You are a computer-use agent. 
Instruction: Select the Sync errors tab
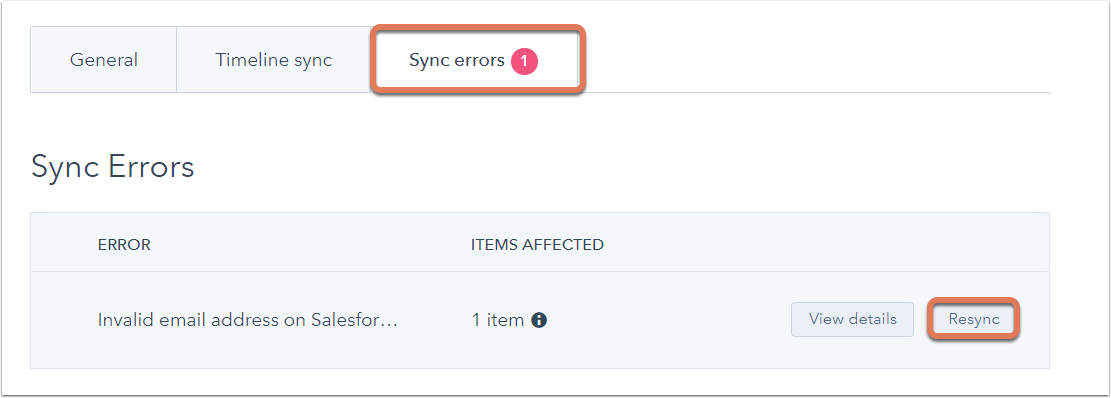tap(478, 60)
